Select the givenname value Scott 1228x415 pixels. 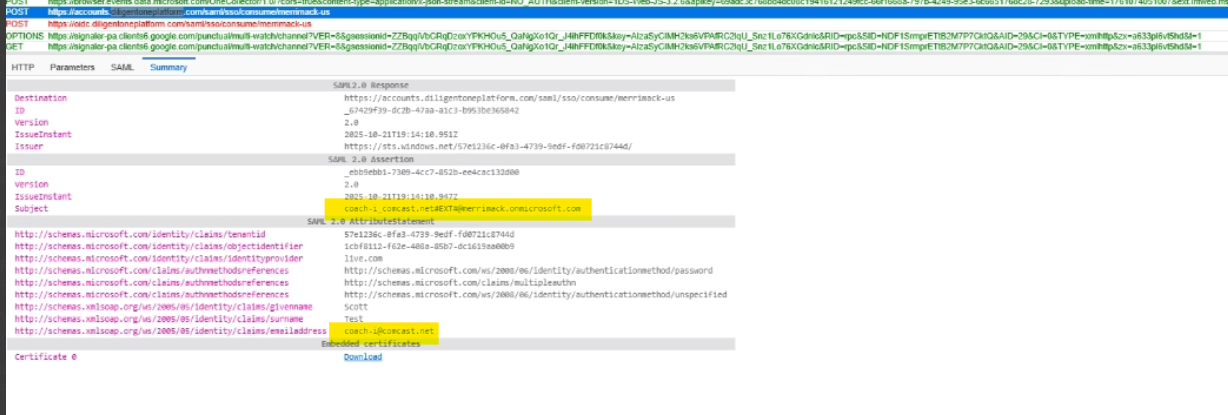tap(356, 306)
